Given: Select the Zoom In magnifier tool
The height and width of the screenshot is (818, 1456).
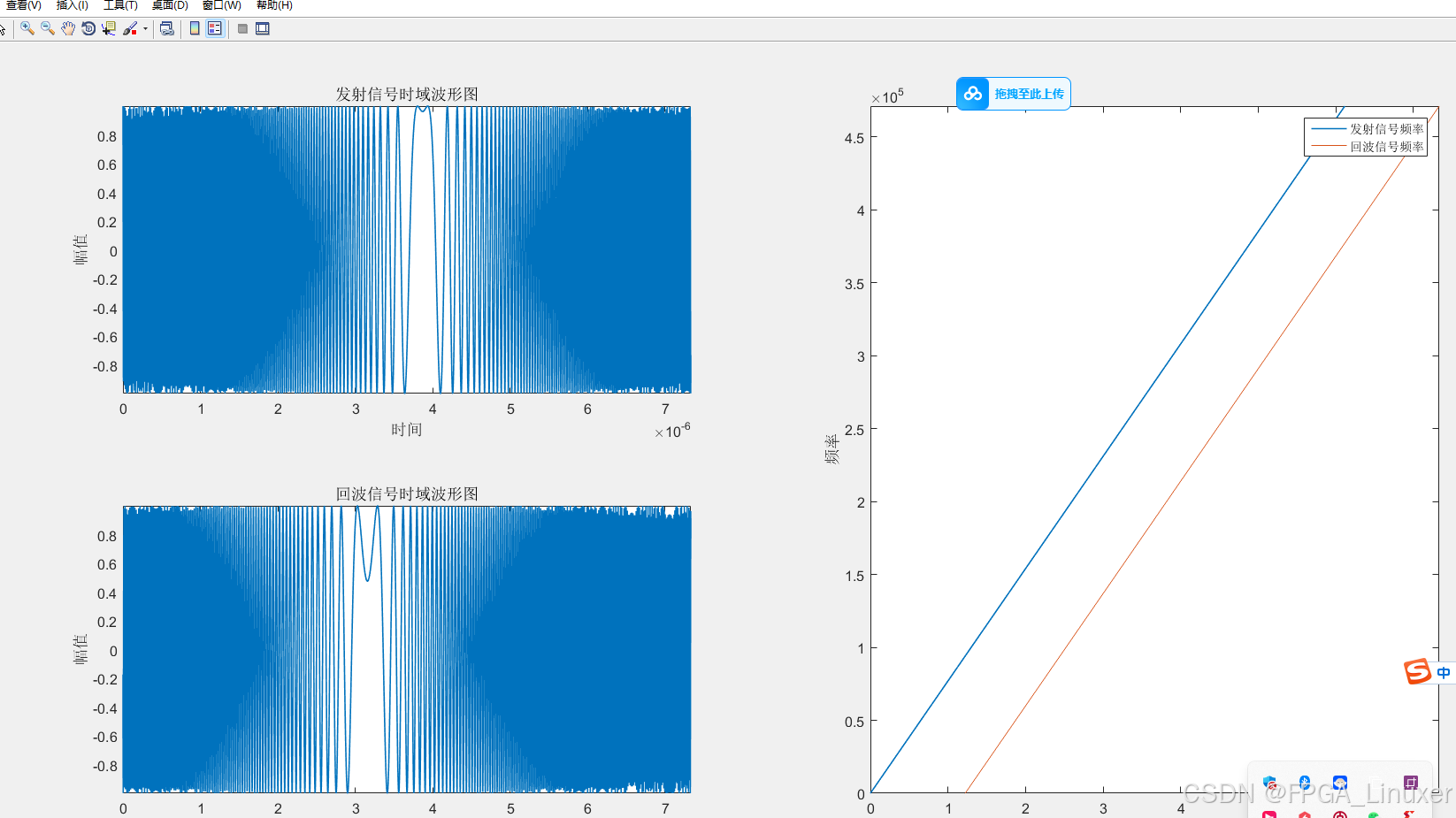Looking at the screenshot, I should tap(27, 28).
